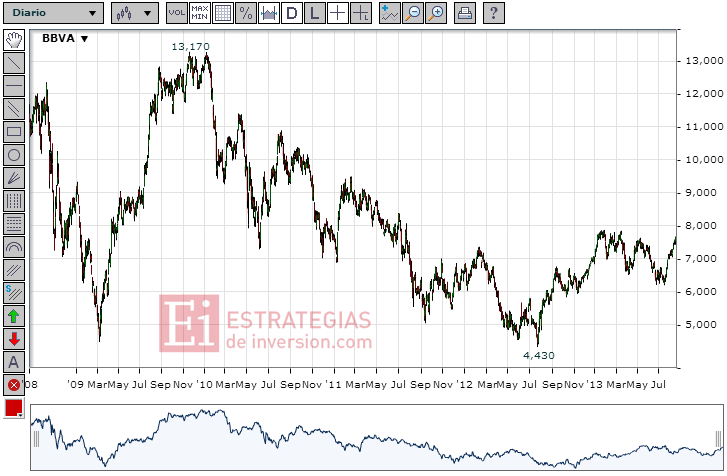Click the add indicator line icon

[x=390, y=13]
